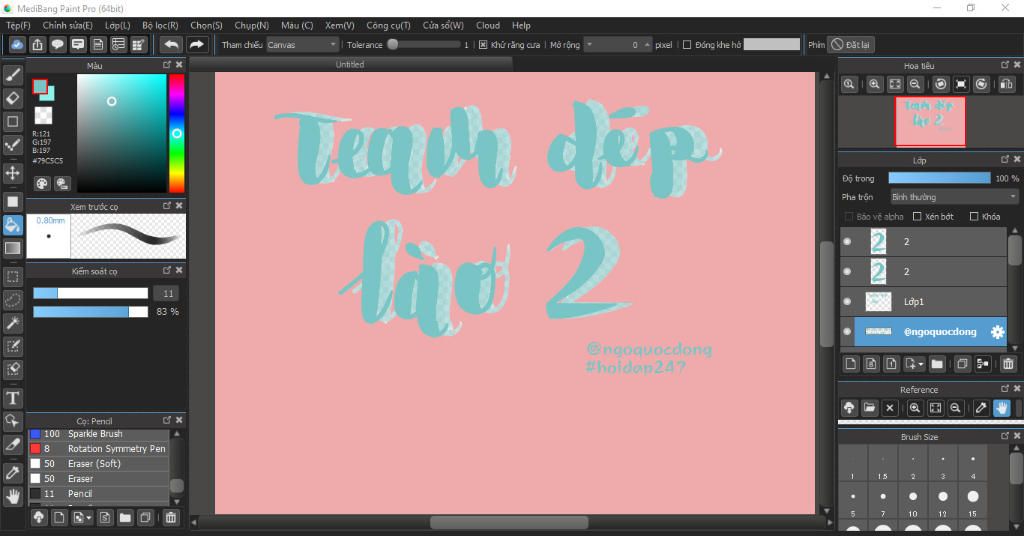The width and height of the screenshot is (1024, 536).
Task: Choose the Move tool
Action: point(12,173)
